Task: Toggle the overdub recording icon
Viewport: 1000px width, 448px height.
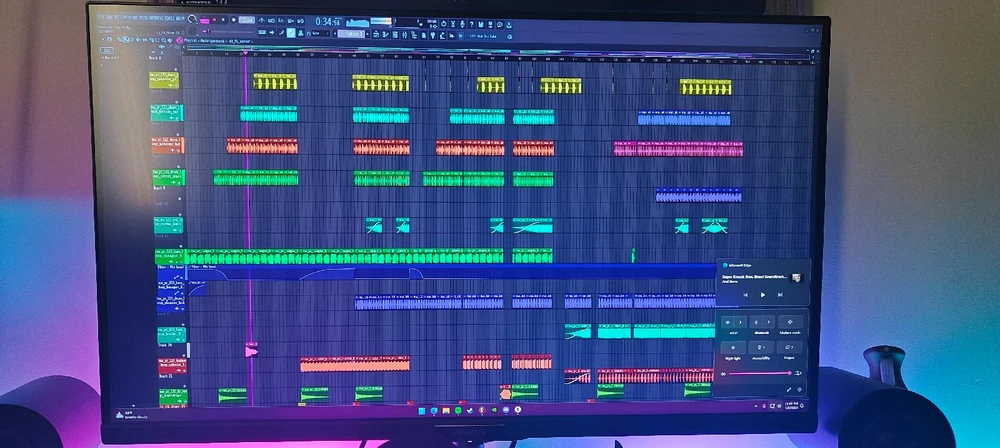Action: (x=290, y=20)
